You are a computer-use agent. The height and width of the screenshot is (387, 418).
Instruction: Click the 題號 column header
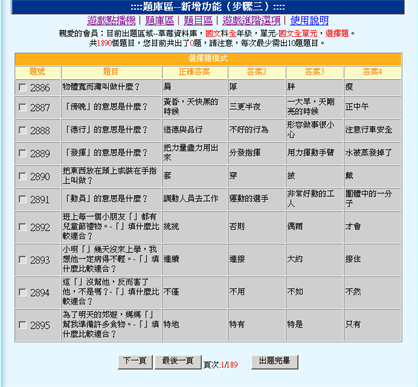tap(37, 72)
